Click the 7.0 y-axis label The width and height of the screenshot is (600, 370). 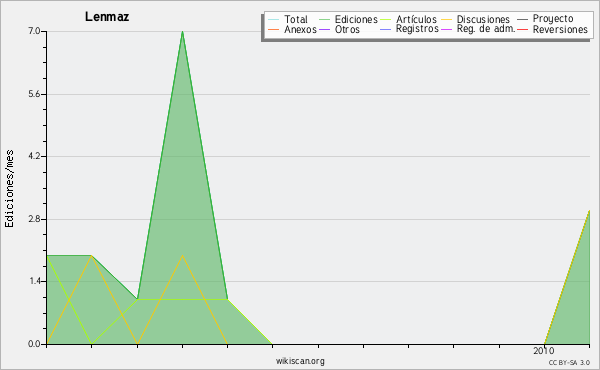[x=34, y=31]
